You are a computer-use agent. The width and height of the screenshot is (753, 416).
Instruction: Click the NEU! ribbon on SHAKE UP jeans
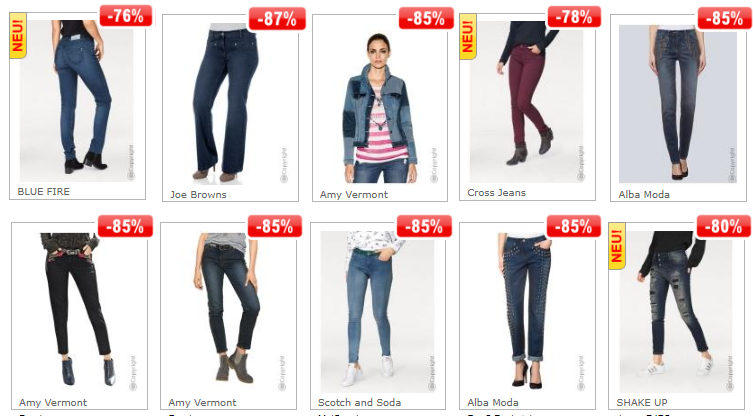point(617,246)
